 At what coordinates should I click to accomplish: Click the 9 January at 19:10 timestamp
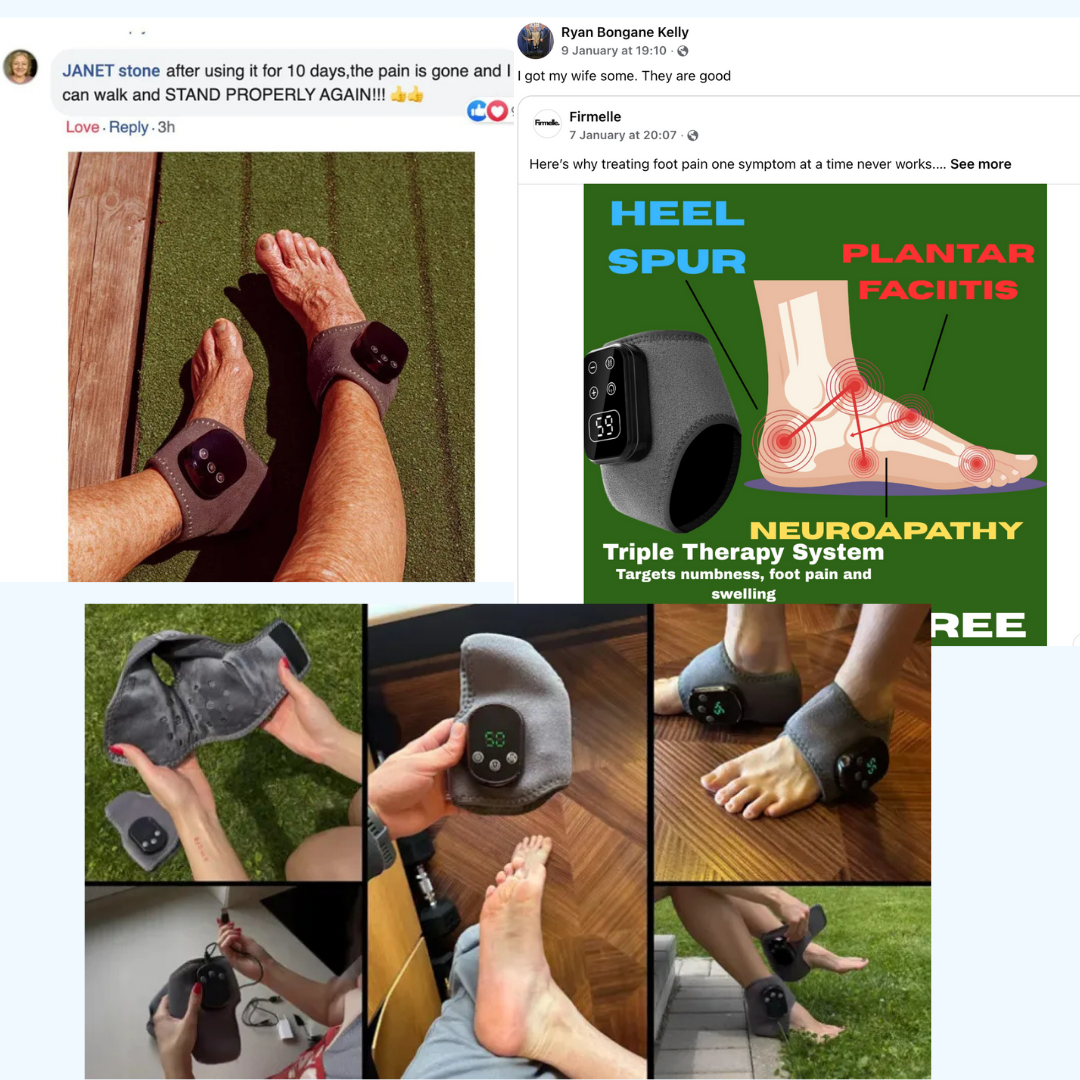(614, 51)
